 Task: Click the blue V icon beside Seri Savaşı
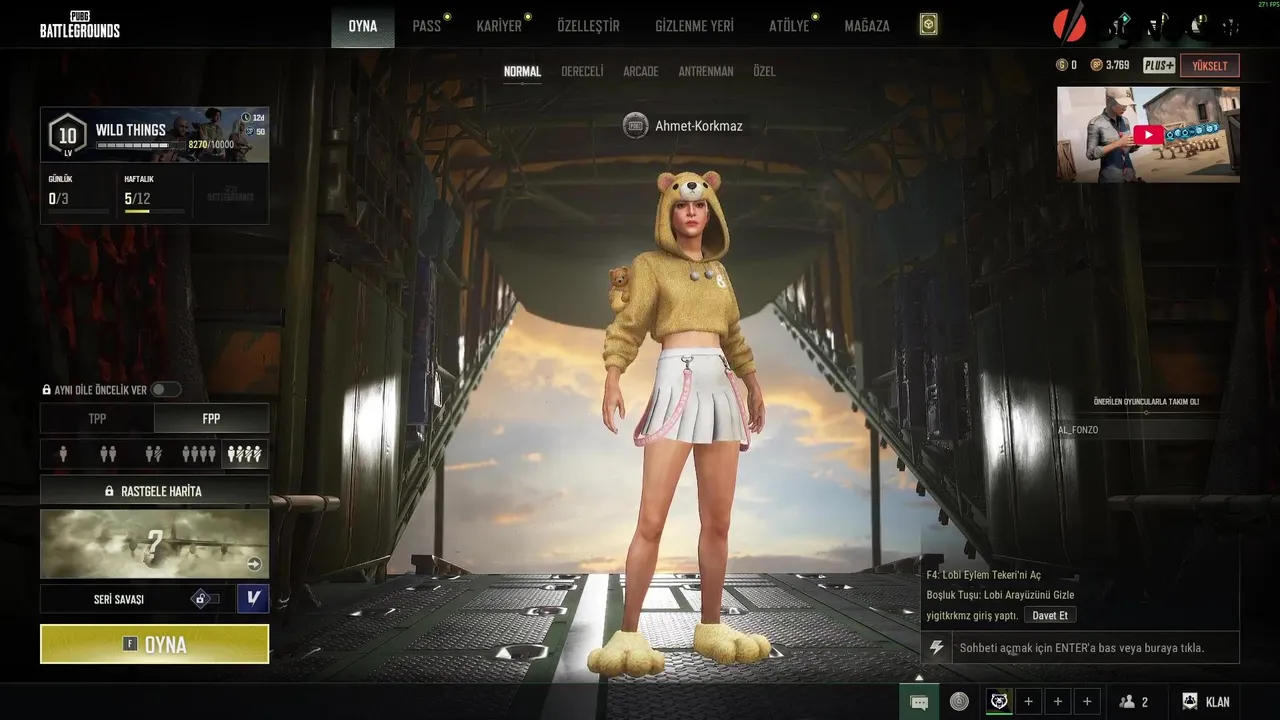point(253,598)
